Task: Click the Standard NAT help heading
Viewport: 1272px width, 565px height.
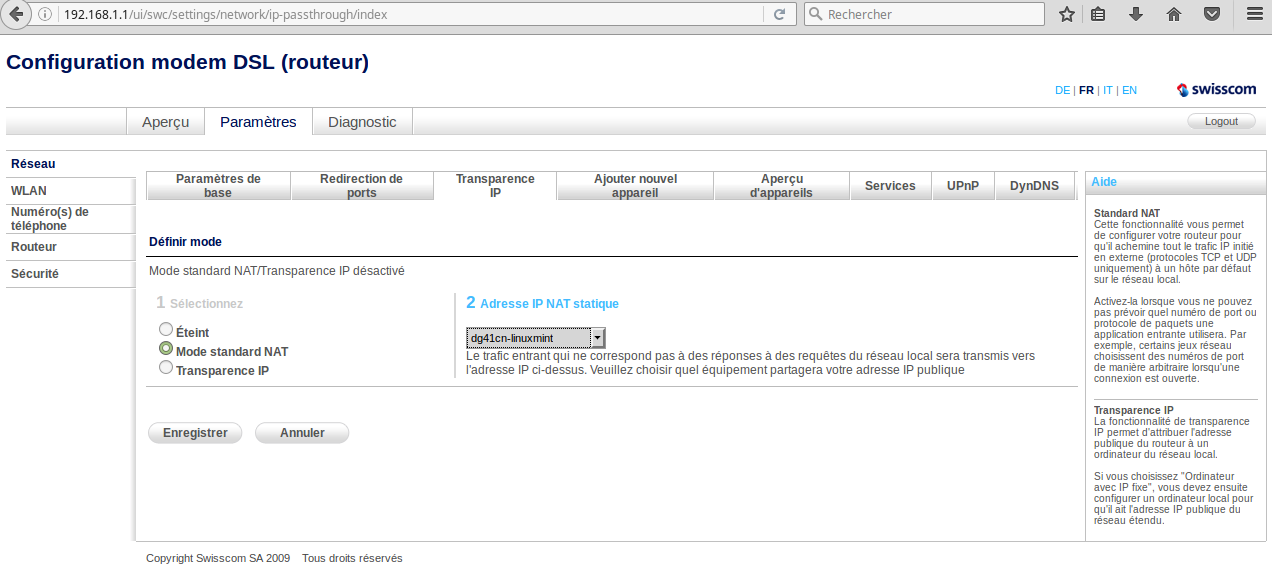Action: point(1127,213)
